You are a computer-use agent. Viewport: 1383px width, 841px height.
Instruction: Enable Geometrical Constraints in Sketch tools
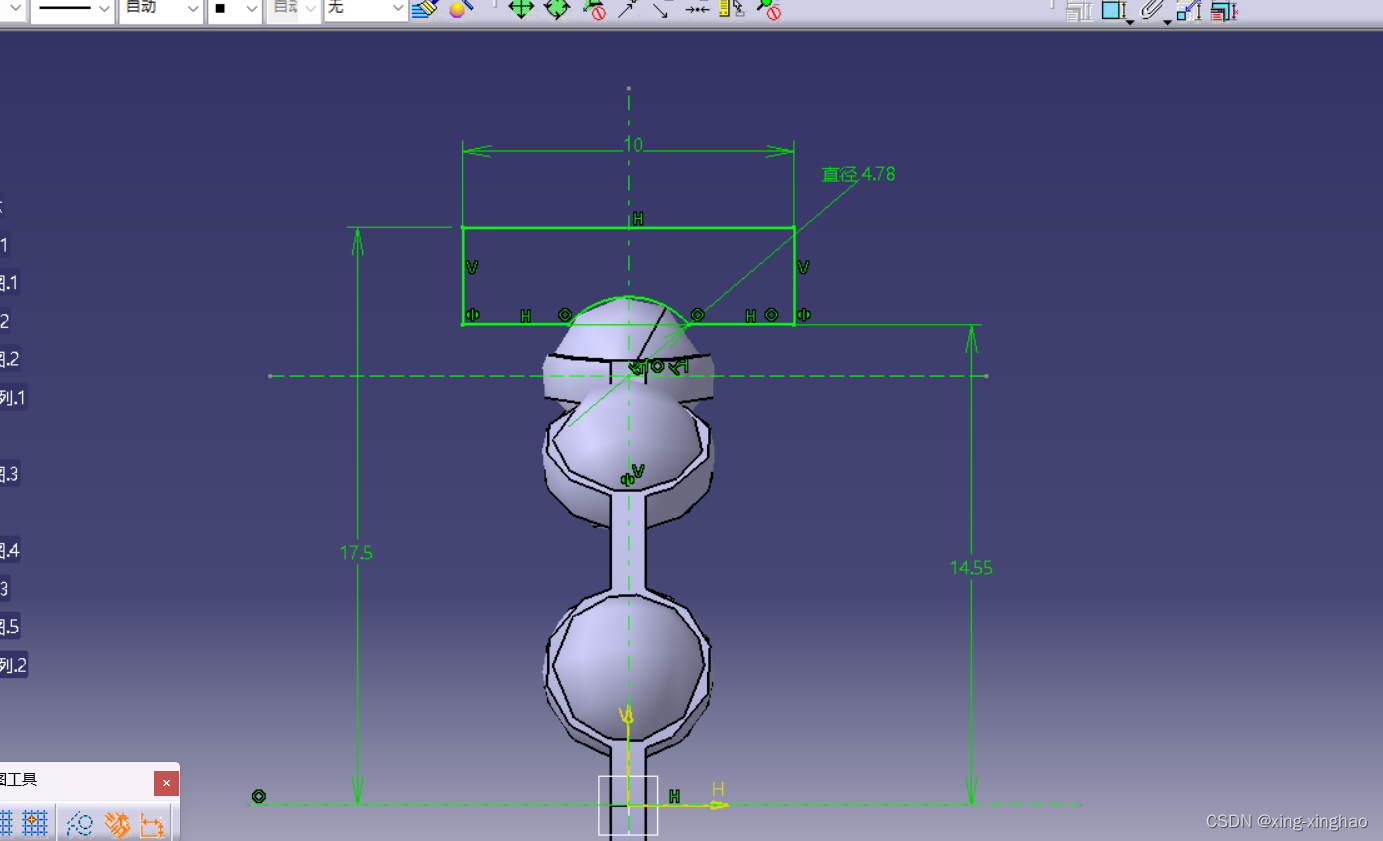pyautogui.click(x=116, y=823)
